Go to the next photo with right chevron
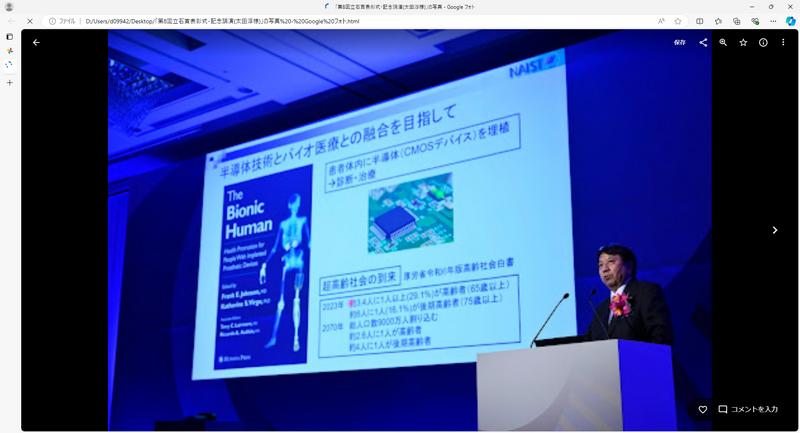The height and width of the screenshot is (433, 800). [x=774, y=230]
